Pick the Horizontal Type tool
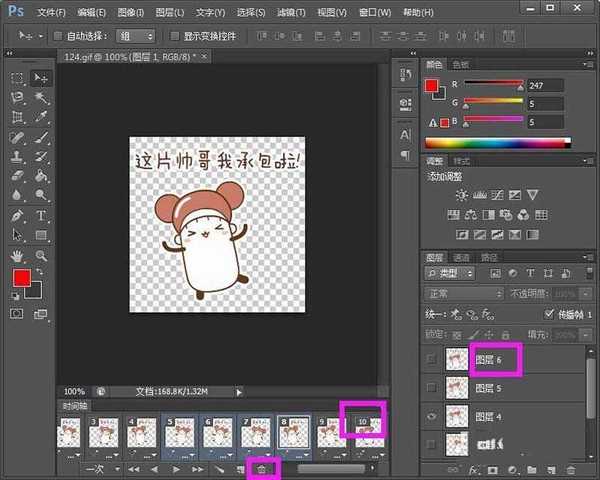600x480 pixels. pos(41,215)
